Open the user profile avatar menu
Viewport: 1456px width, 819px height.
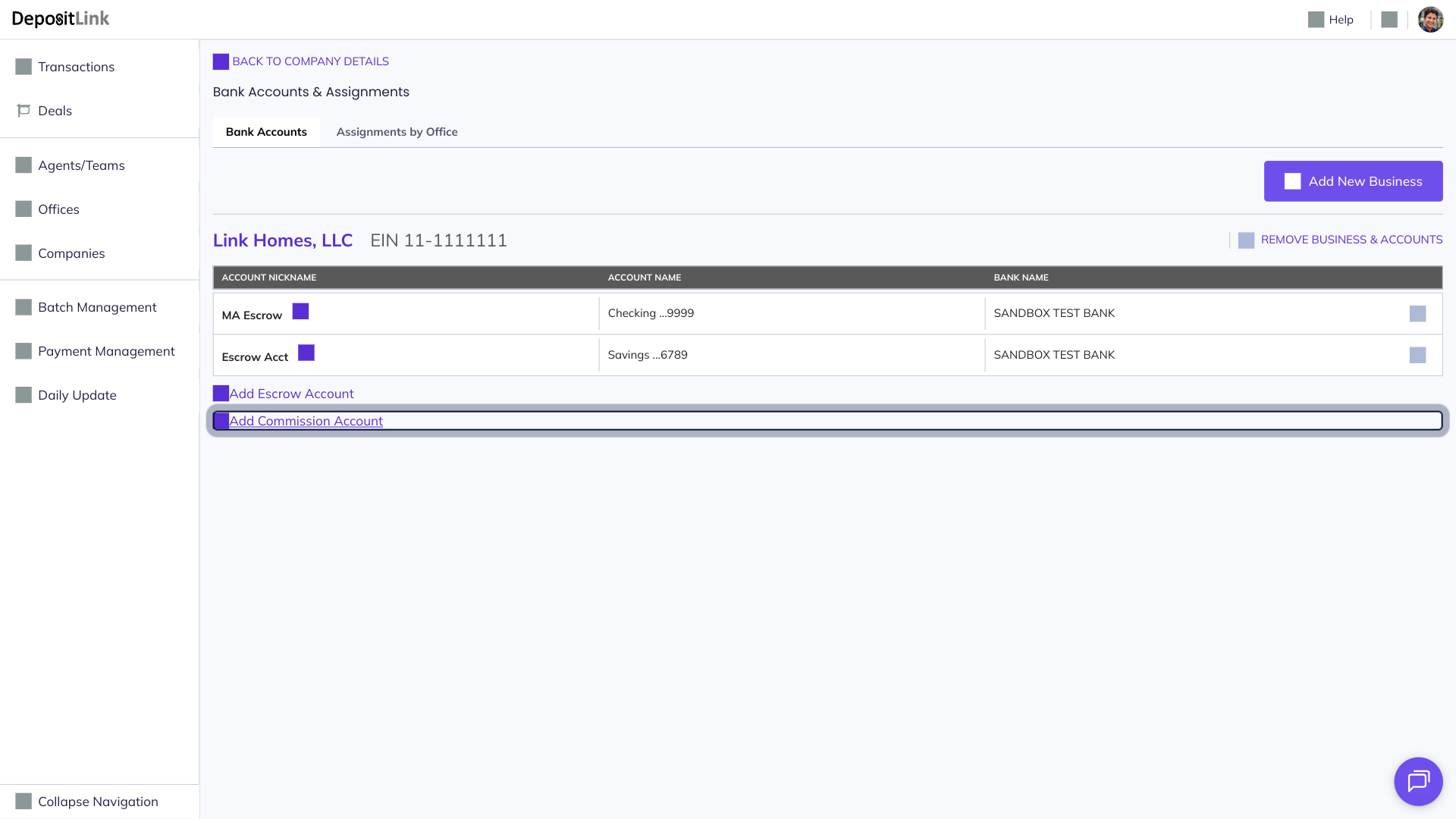coord(1430,20)
